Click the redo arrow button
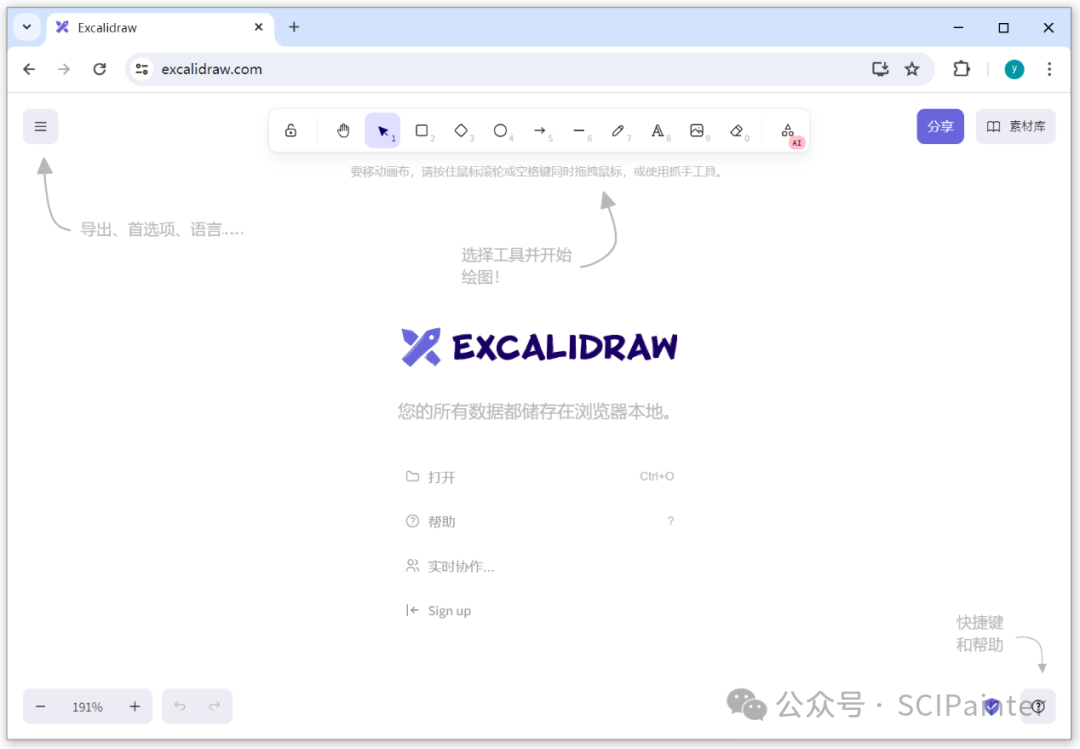The image size is (1080, 749). (x=214, y=706)
